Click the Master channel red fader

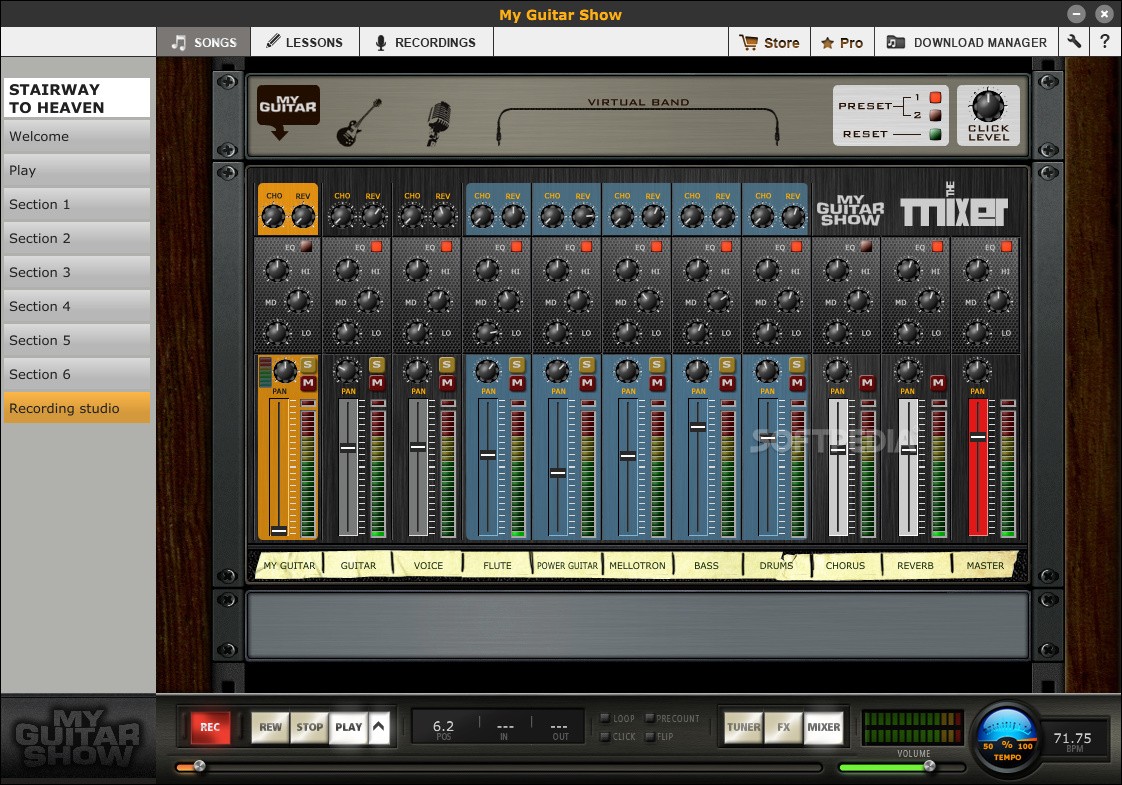point(977,437)
